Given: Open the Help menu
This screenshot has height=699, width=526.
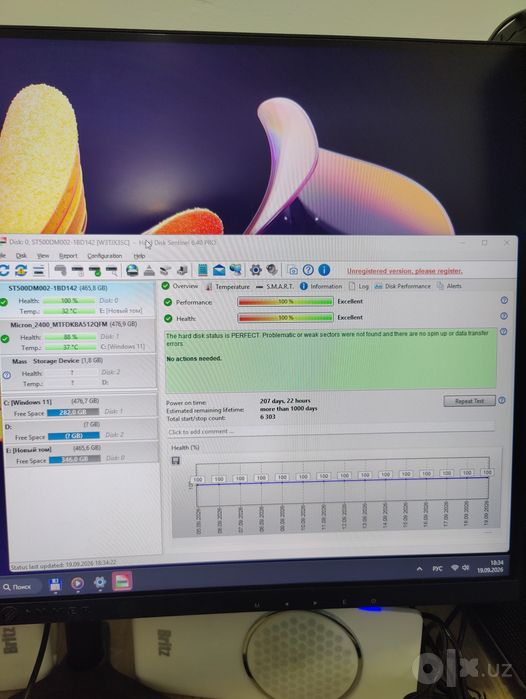Looking at the screenshot, I should pos(139,256).
